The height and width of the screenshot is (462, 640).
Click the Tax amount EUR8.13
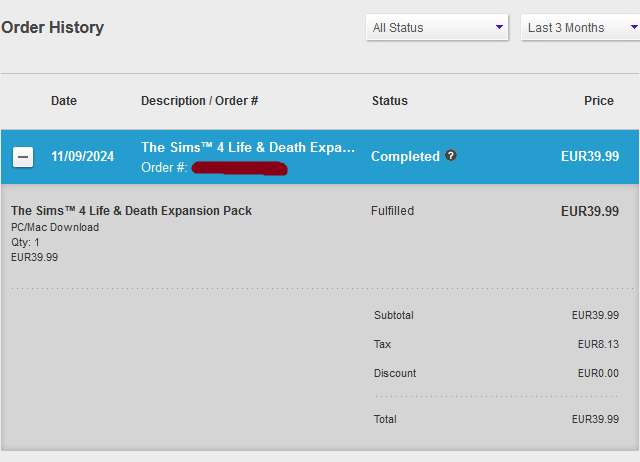[598, 344]
